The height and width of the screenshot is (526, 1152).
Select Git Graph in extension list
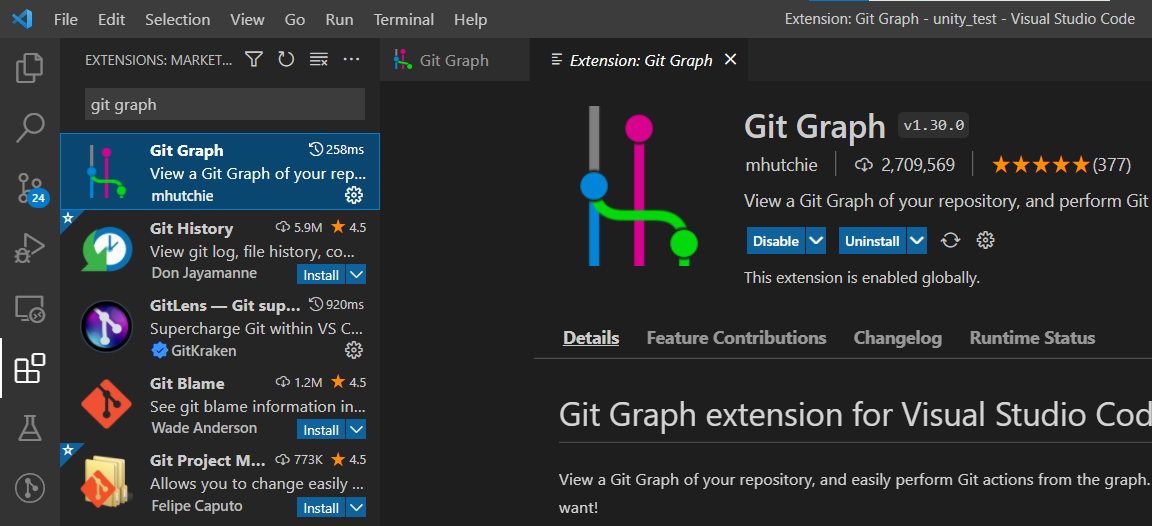click(x=220, y=172)
